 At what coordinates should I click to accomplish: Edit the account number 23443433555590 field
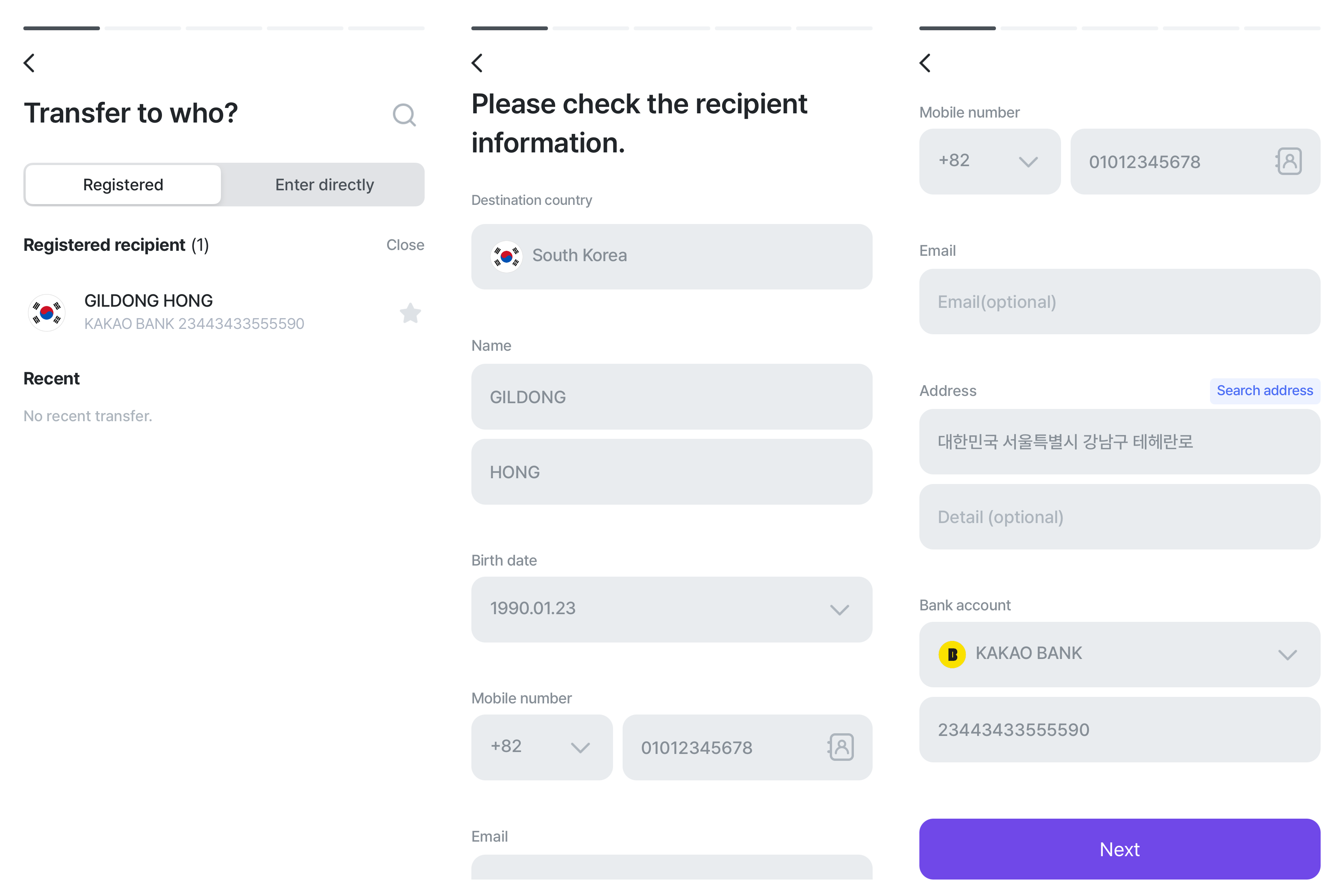point(1120,729)
